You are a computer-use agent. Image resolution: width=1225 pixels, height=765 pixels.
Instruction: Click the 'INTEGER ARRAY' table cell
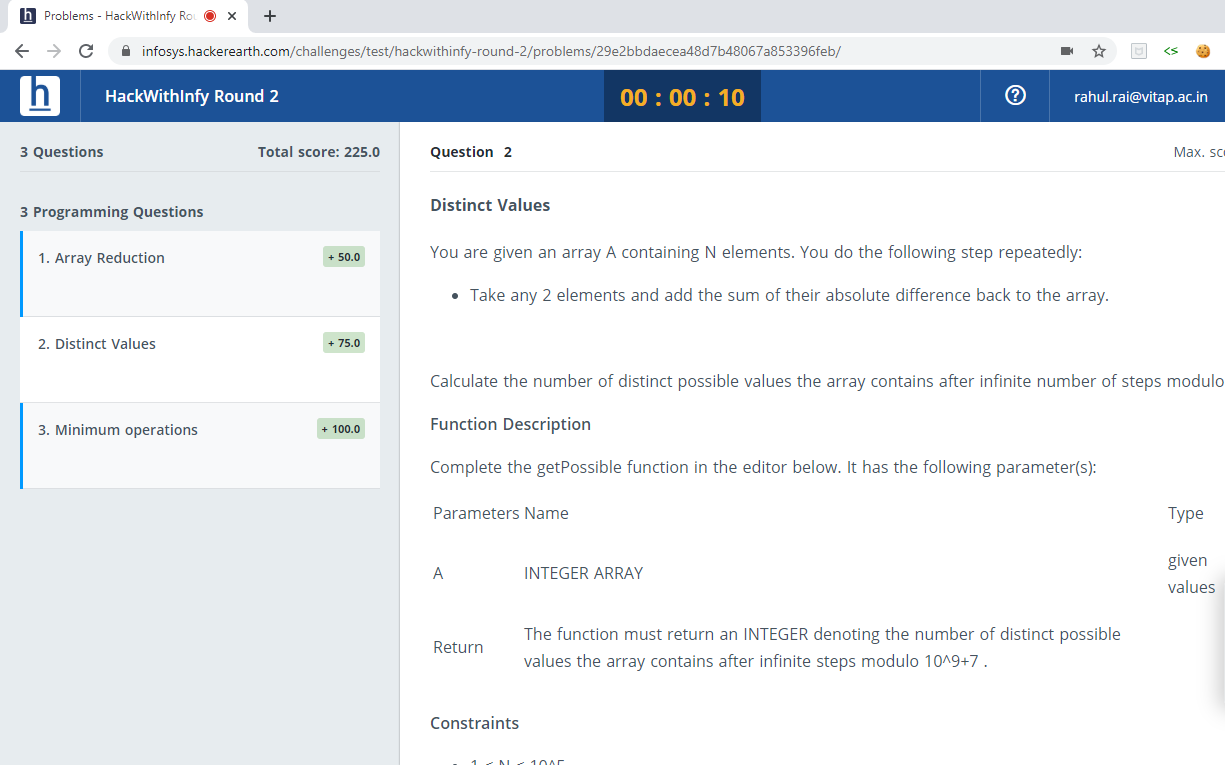[584, 573]
